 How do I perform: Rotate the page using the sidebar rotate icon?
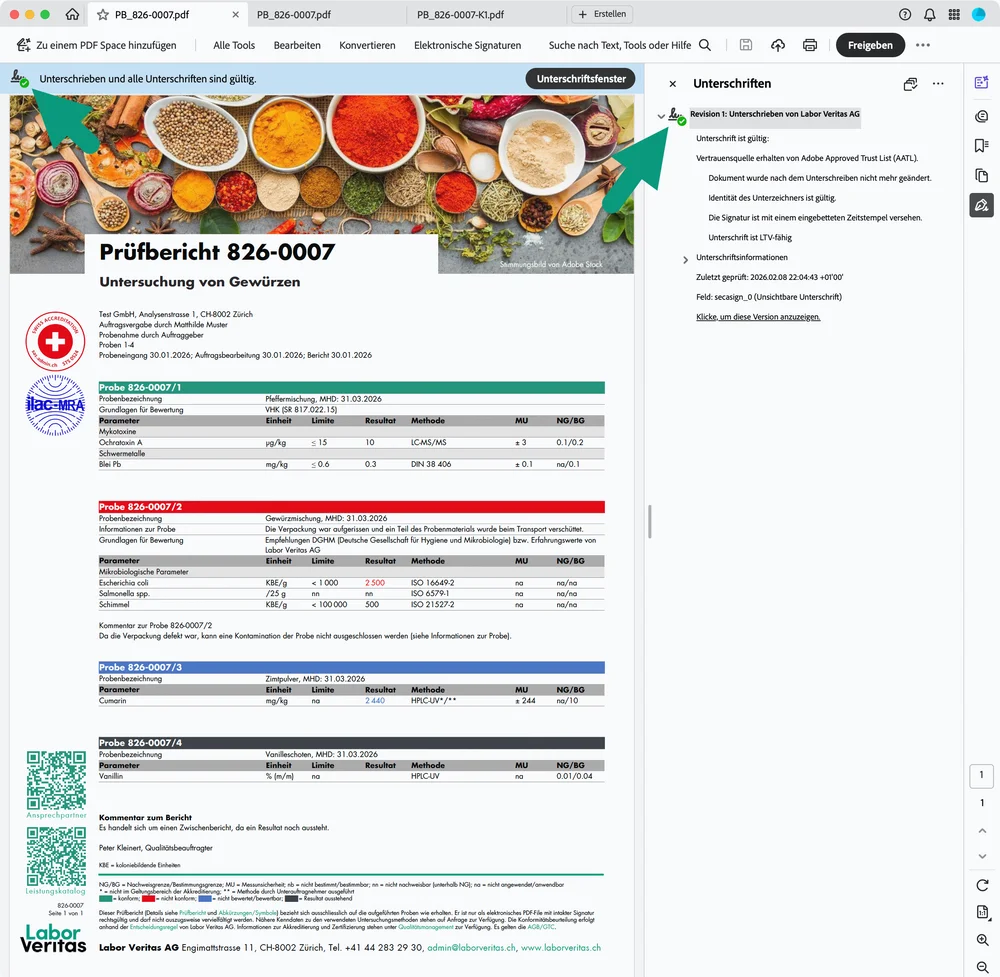click(982, 885)
